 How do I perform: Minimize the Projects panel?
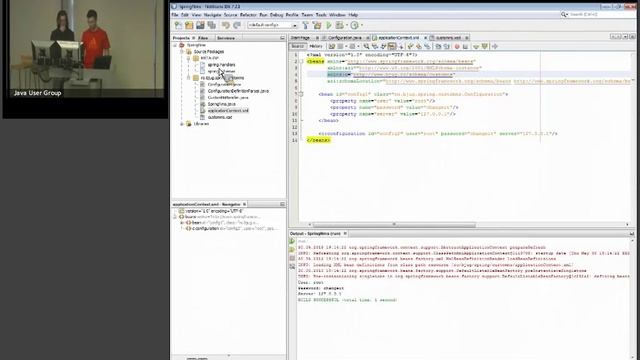coord(282,38)
